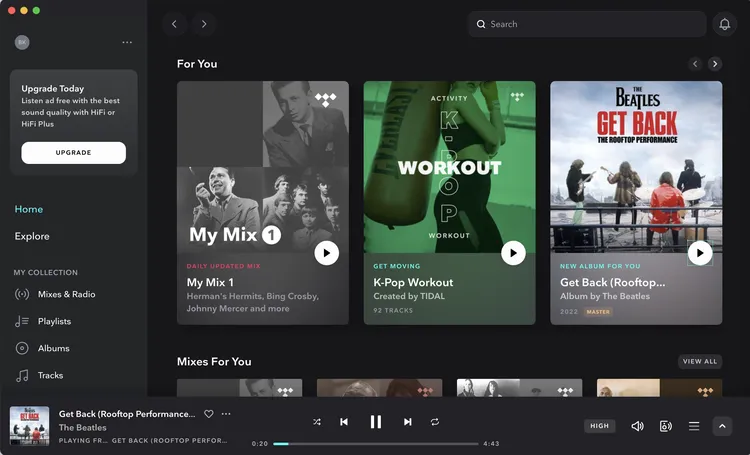Pause the current song
Image resolution: width=750 pixels, height=455 pixels.
376,422
